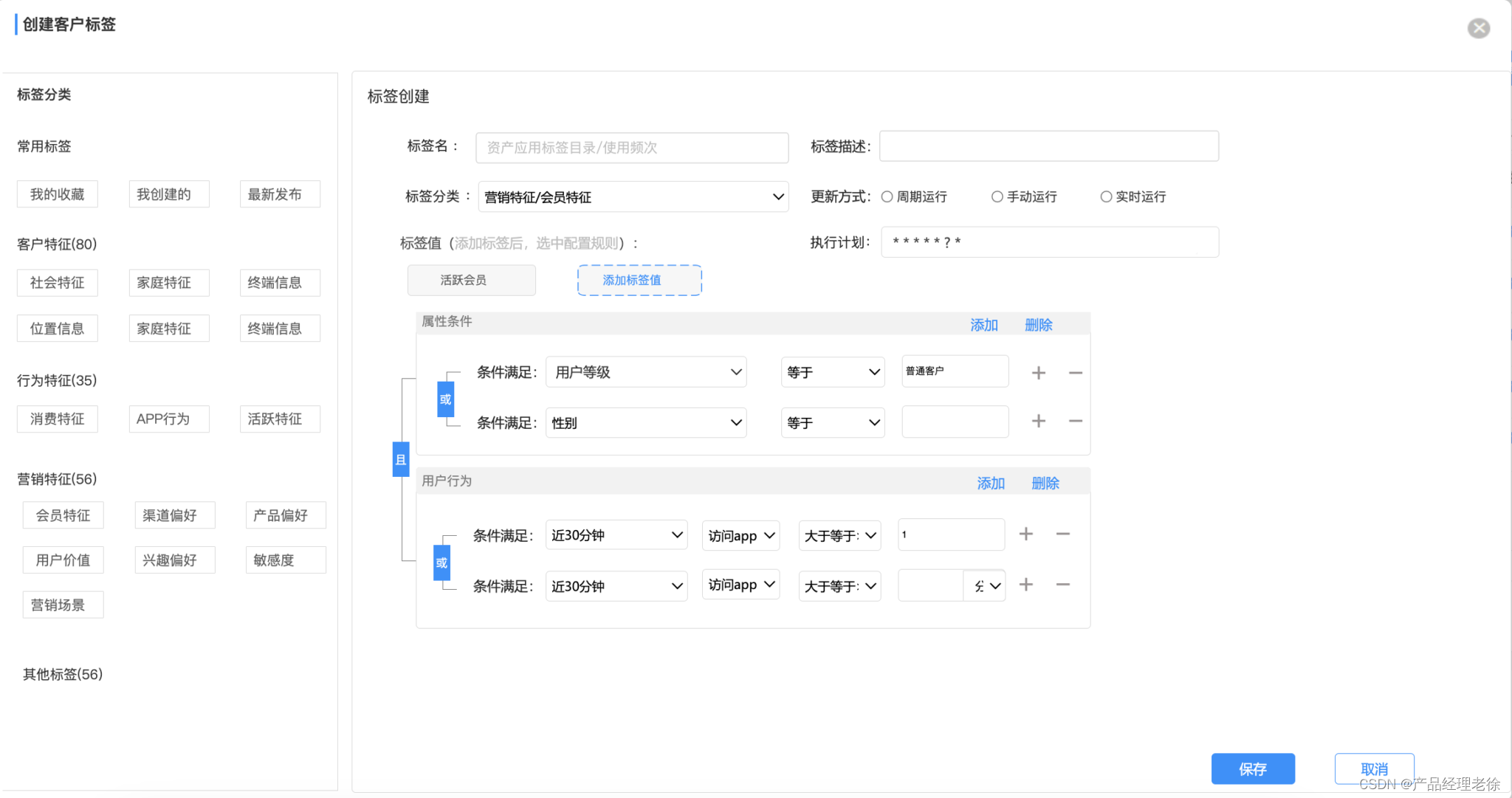Click plus icon on 性别 condition row
This screenshot has width=1512, height=798.
tap(1038, 421)
